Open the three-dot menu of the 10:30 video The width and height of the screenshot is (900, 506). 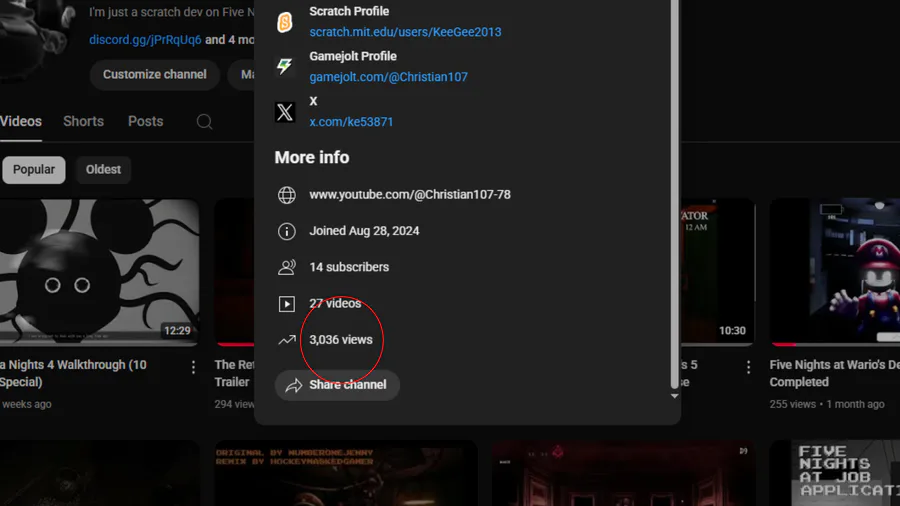748,367
